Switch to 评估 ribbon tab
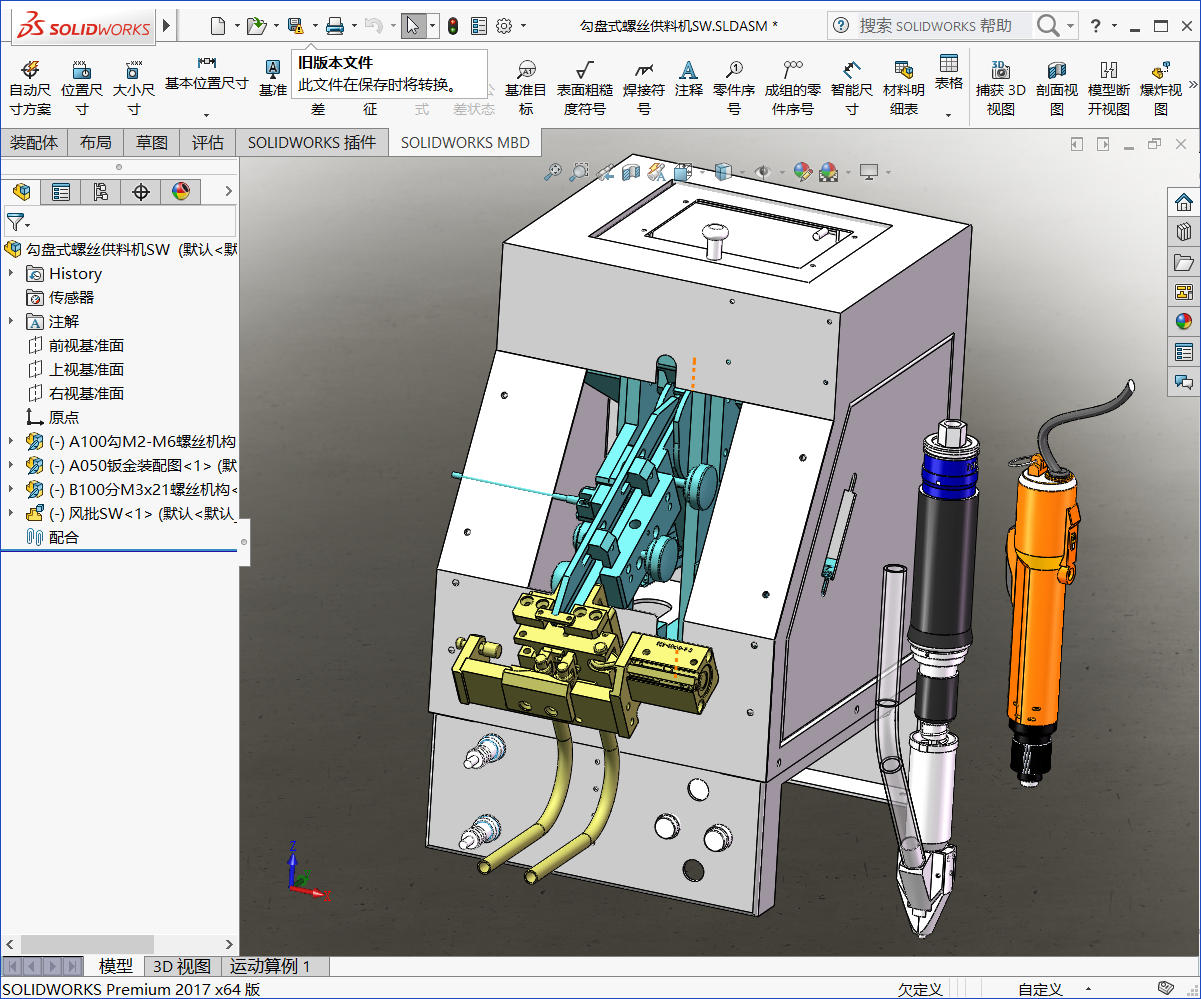This screenshot has width=1201, height=999. coord(208,142)
